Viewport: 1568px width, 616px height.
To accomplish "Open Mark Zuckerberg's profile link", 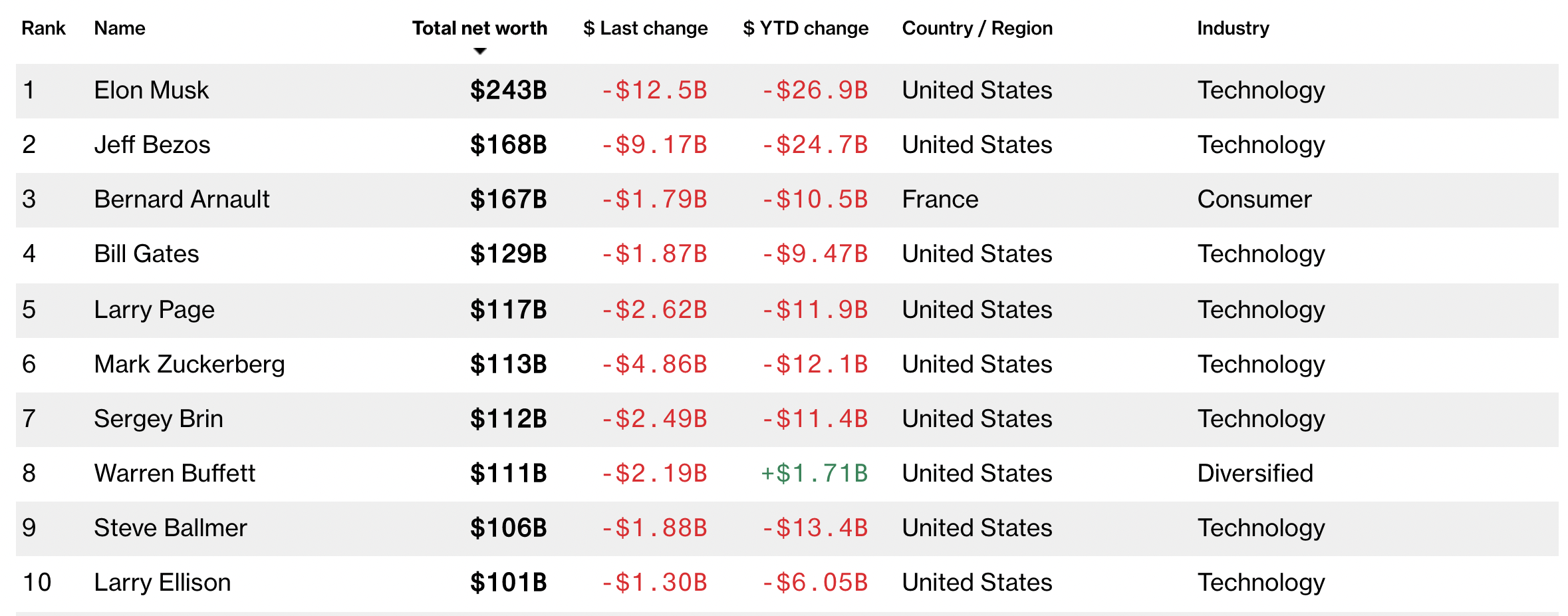I will pos(190,364).
